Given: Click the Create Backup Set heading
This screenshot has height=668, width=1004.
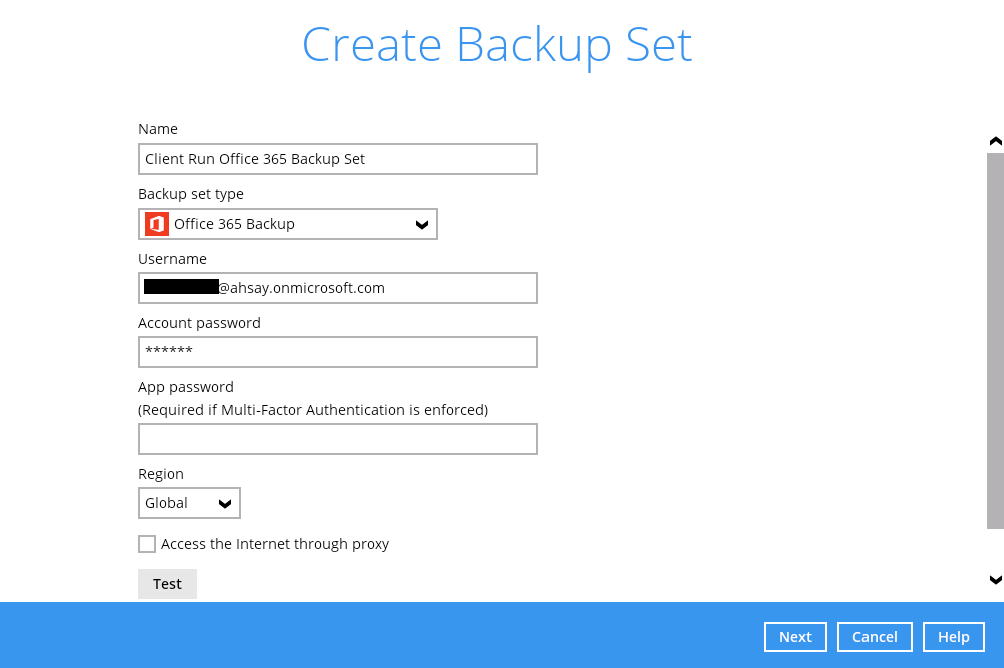Looking at the screenshot, I should pyautogui.click(x=497, y=45).
